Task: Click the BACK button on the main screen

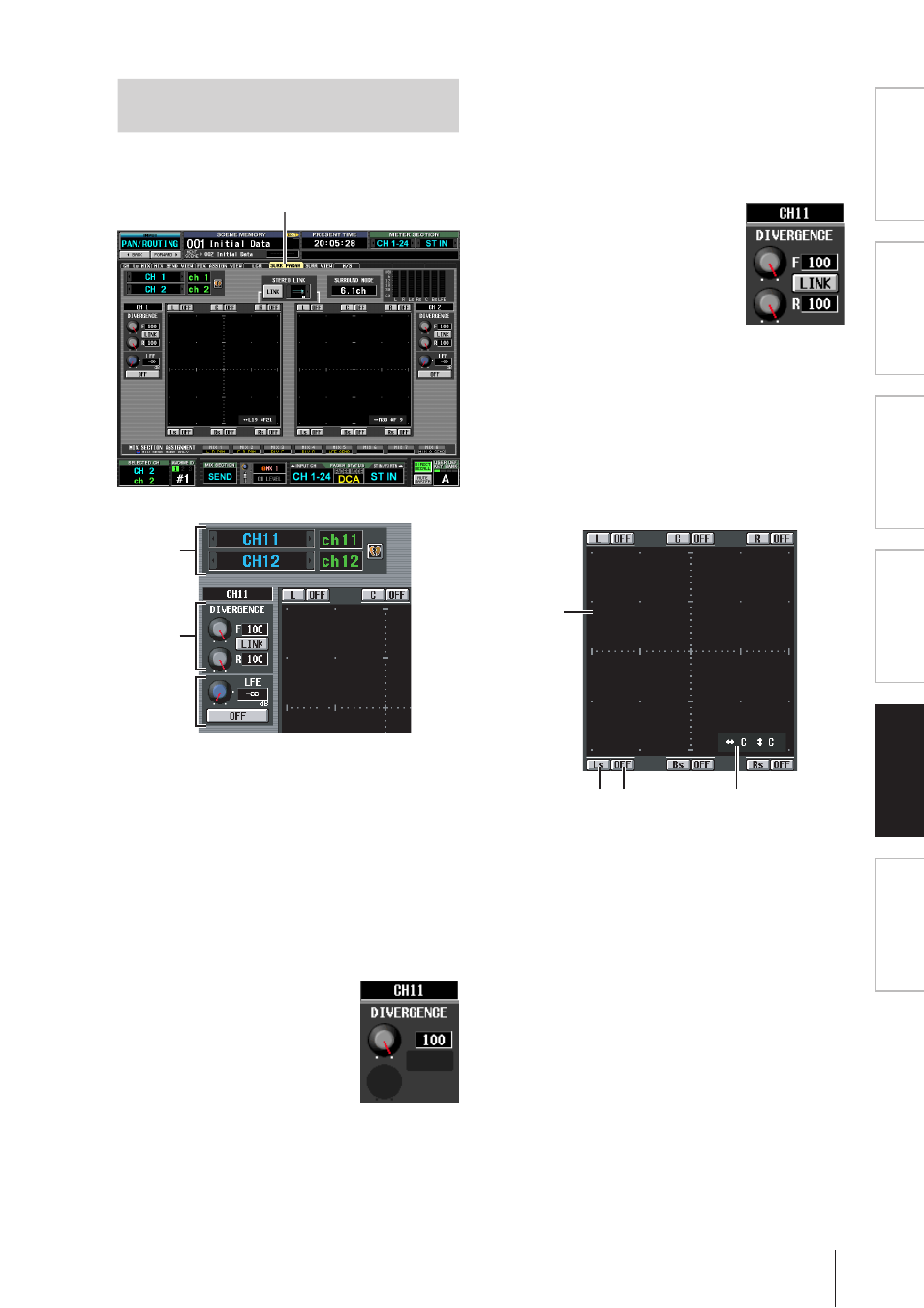Action: (x=135, y=255)
